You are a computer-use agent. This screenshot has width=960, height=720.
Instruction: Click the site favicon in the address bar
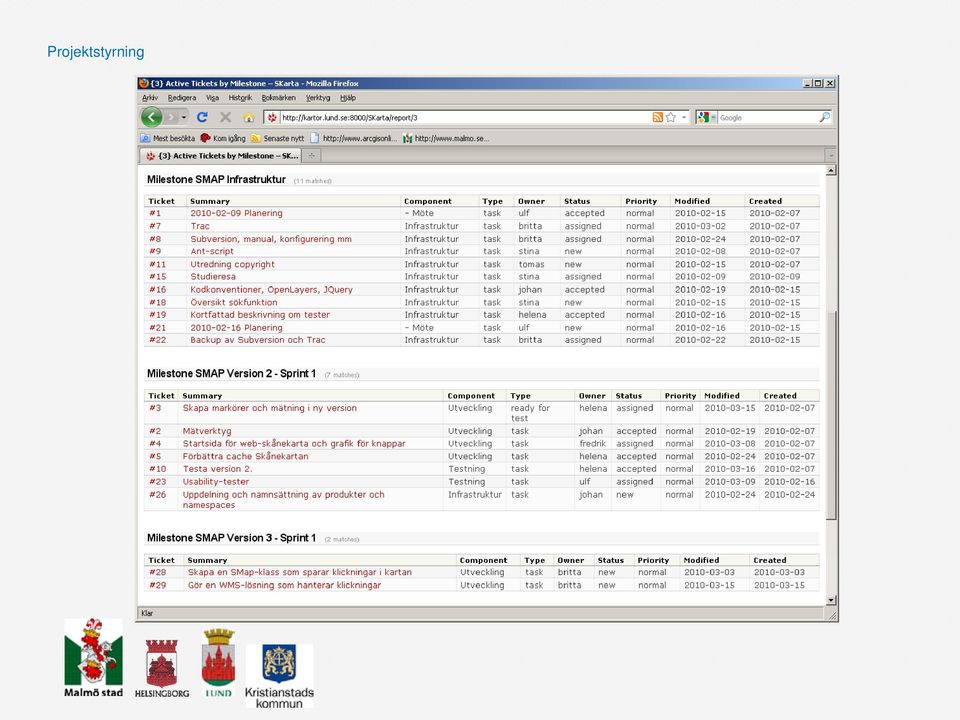pyautogui.click(x=272, y=117)
